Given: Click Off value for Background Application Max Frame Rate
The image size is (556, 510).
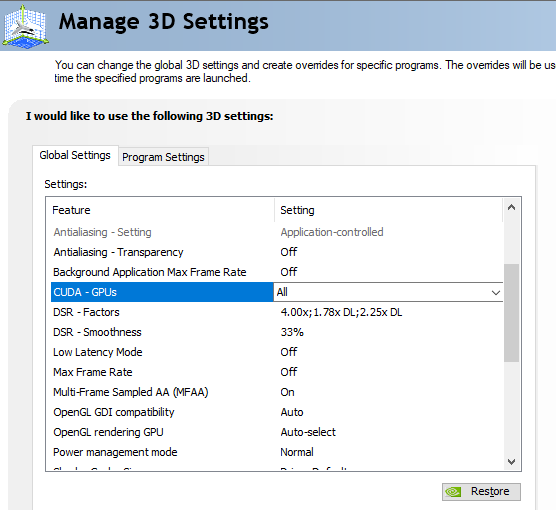Looking at the screenshot, I should [x=289, y=272].
